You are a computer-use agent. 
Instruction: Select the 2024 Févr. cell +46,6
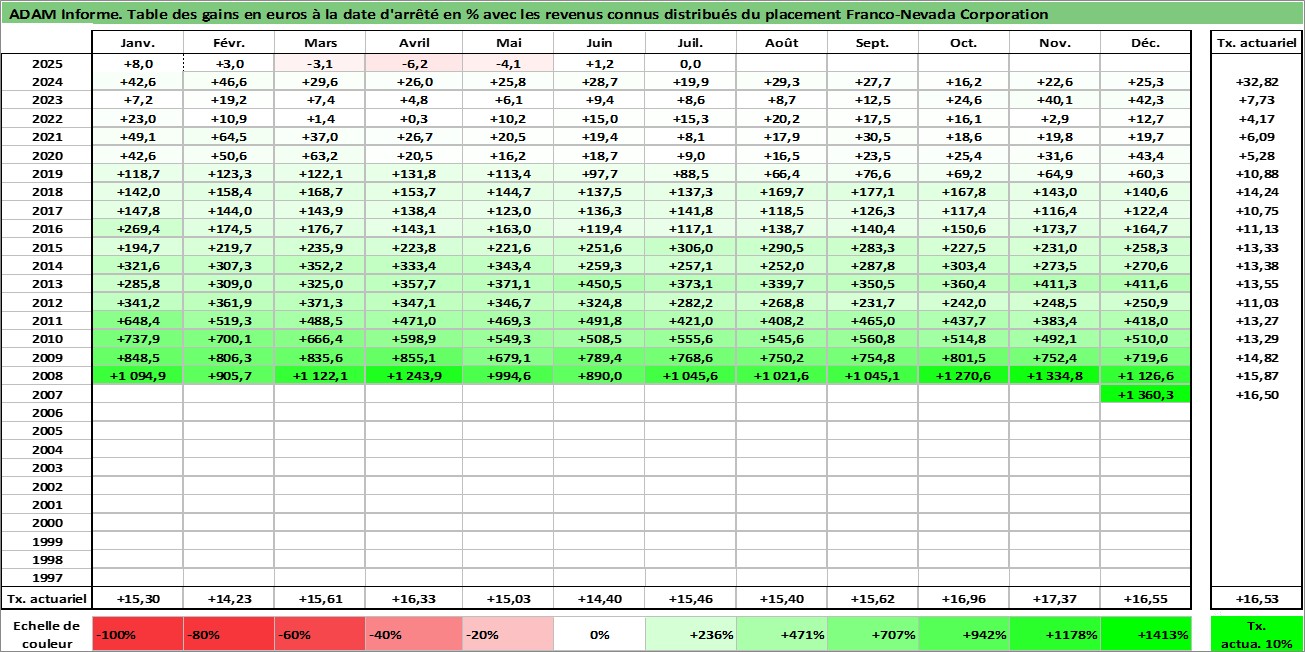[x=229, y=81]
